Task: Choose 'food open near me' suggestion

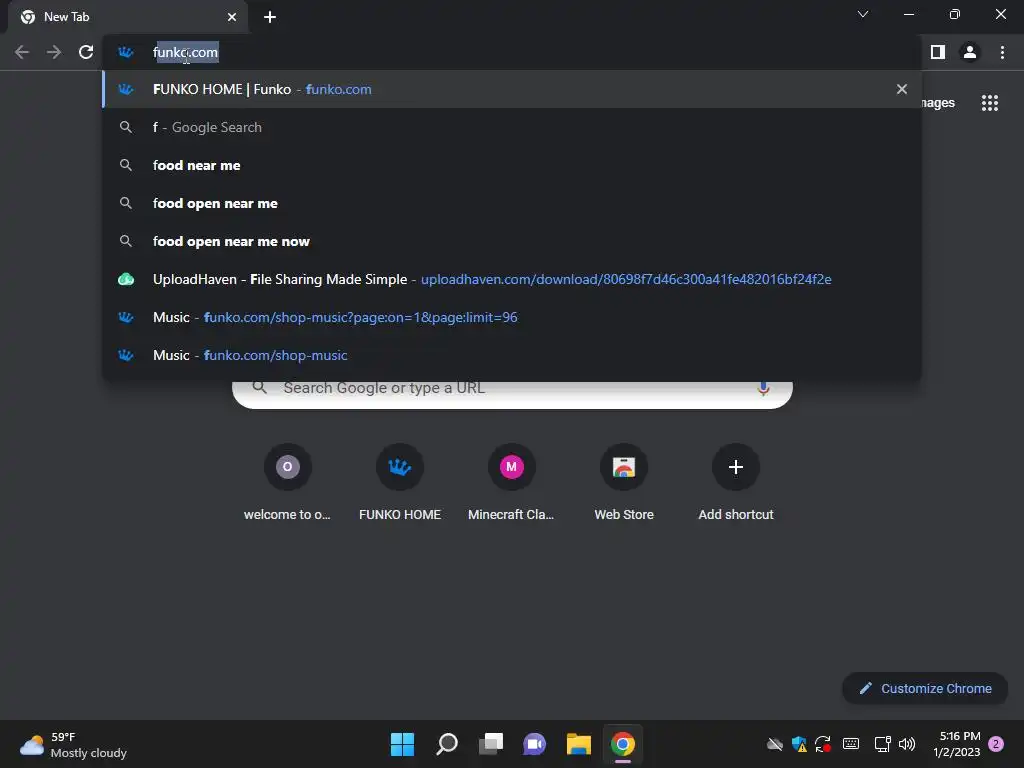Action: click(512, 203)
